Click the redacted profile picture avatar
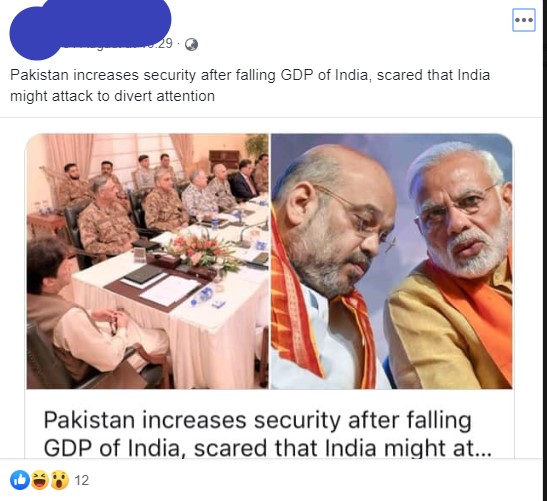This screenshot has height=501, width=547. pyautogui.click(x=34, y=33)
